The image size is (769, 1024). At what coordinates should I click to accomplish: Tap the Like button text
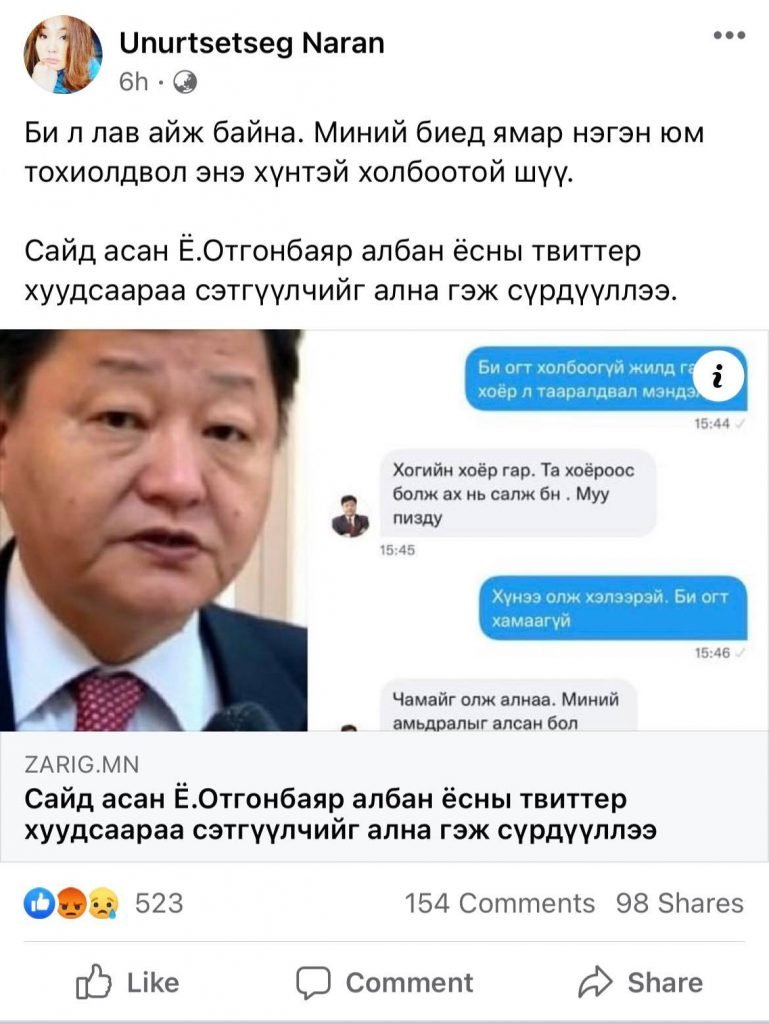click(153, 982)
